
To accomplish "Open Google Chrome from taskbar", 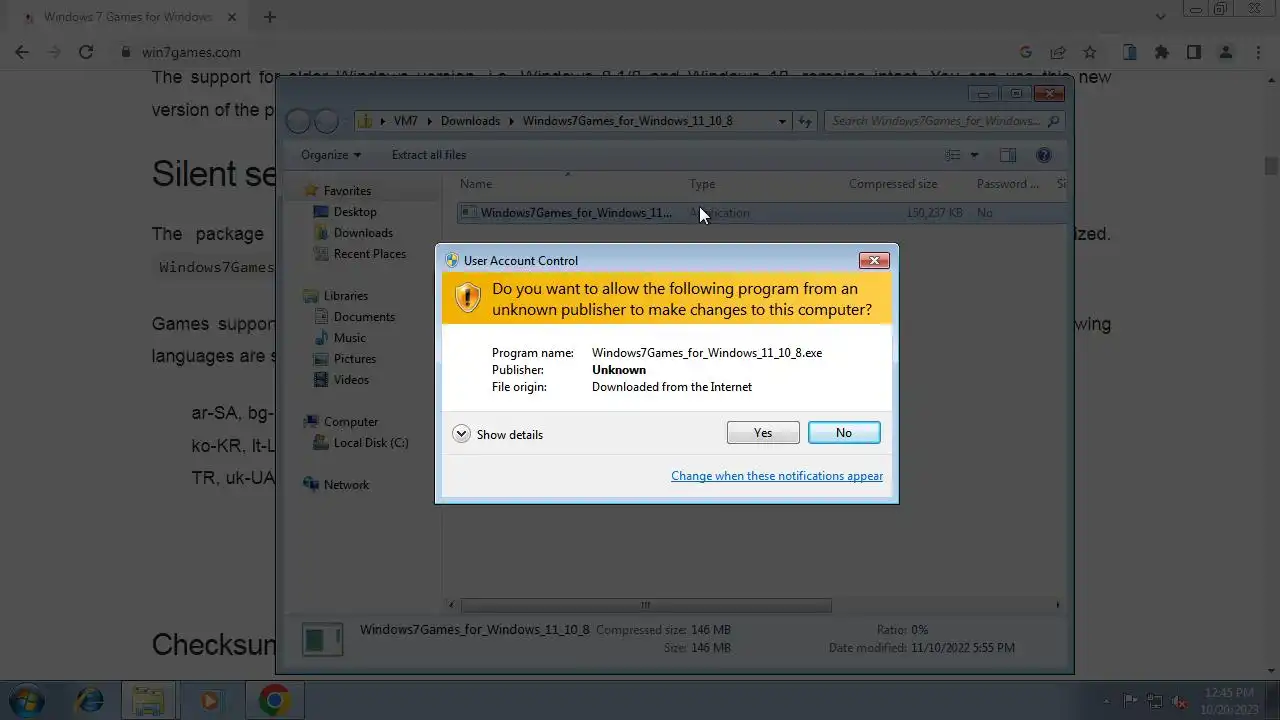I will point(274,701).
